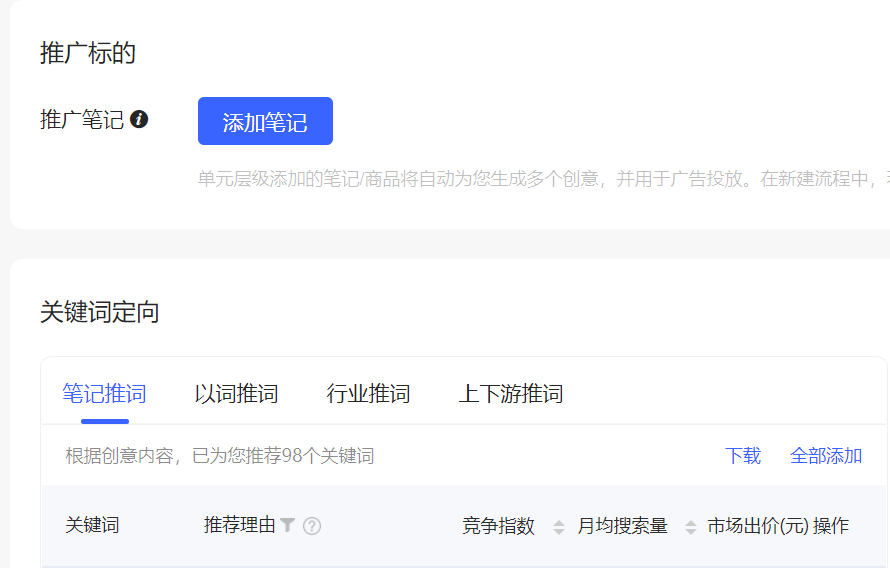The height and width of the screenshot is (568, 890).
Task: Click the 推广笔记 field label
Action: [x=81, y=120]
